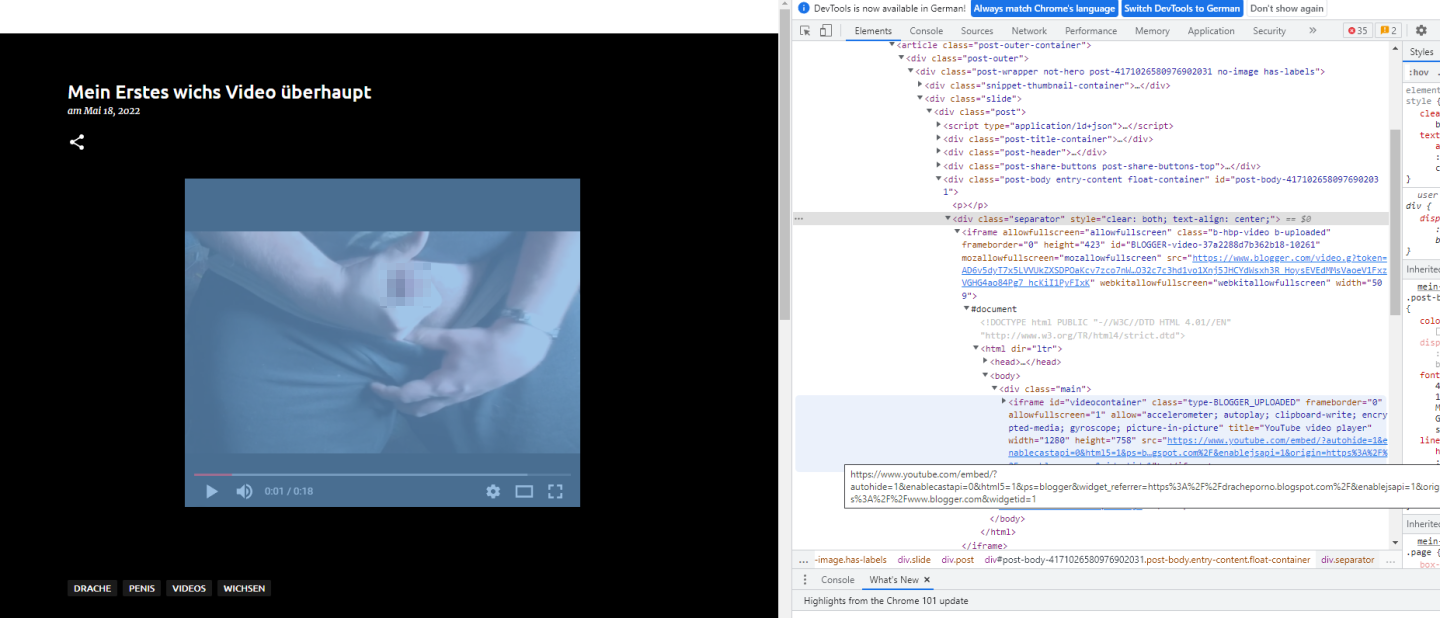The width and height of the screenshot is (1440, 618).
Task: Seek along the video progress bar
Action: pyautogui.click(x=382, y=474)
